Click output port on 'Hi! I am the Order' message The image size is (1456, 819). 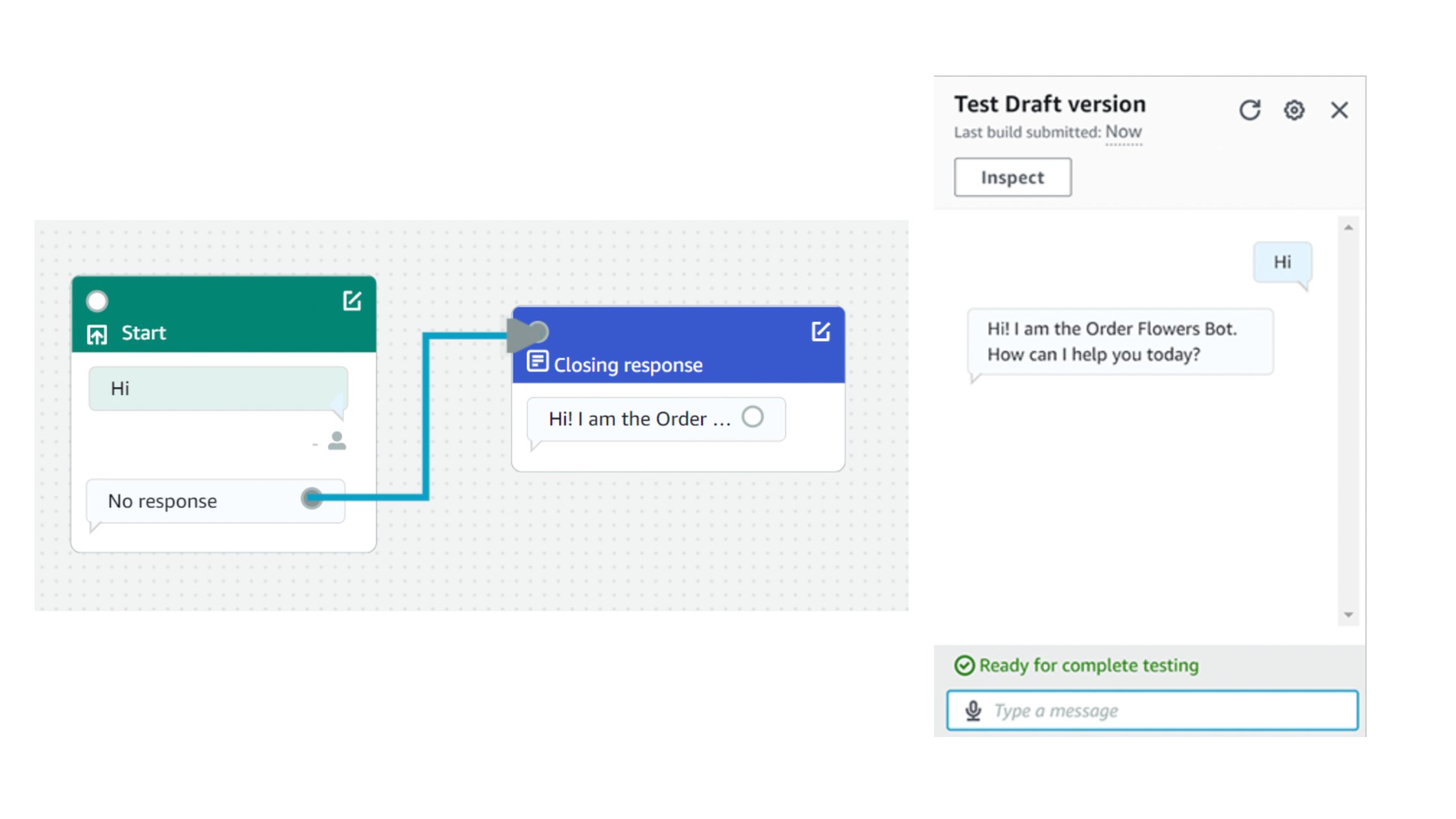[x=753, y=417]
